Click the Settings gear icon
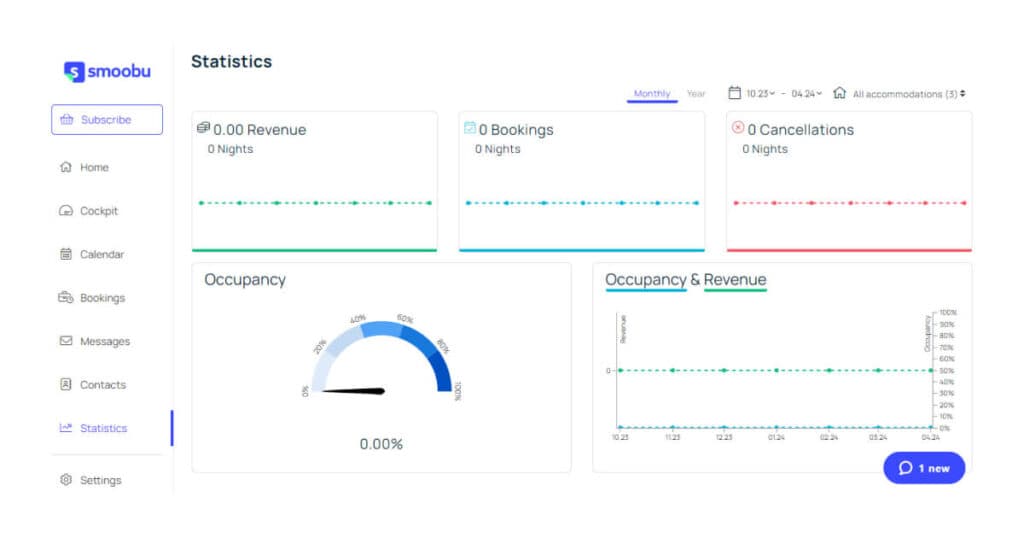The width and height of the screenshot is (1024, 538). pyautogui.click(x=66, y=479)
